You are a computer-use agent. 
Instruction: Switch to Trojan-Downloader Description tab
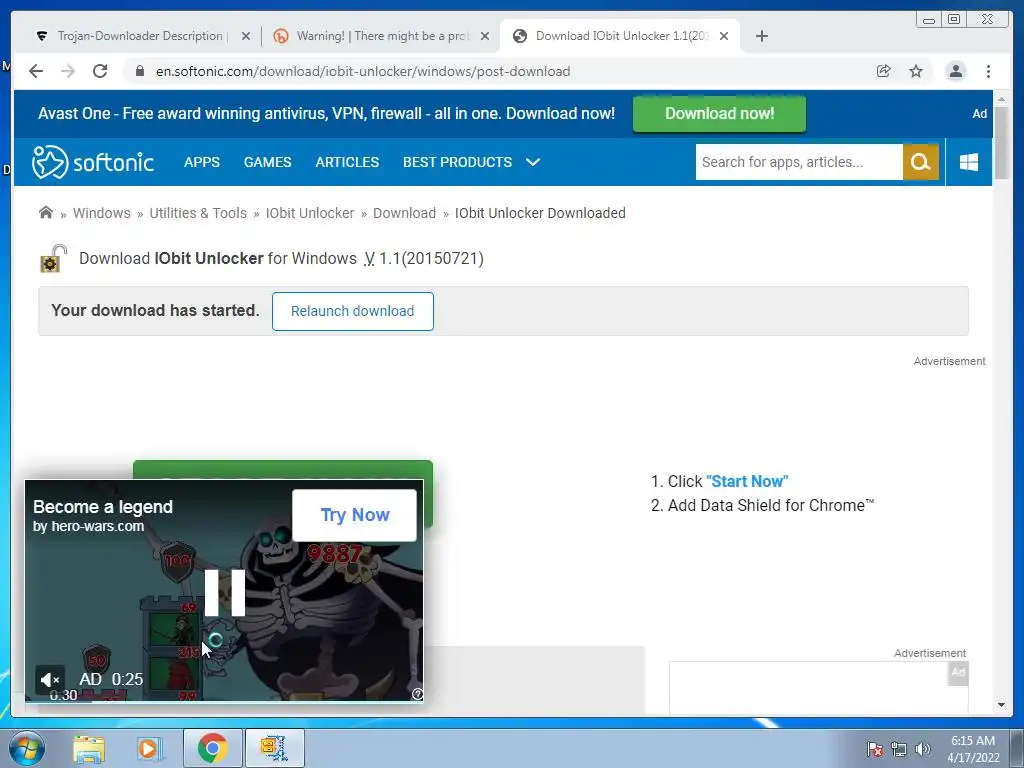point(139,36)
